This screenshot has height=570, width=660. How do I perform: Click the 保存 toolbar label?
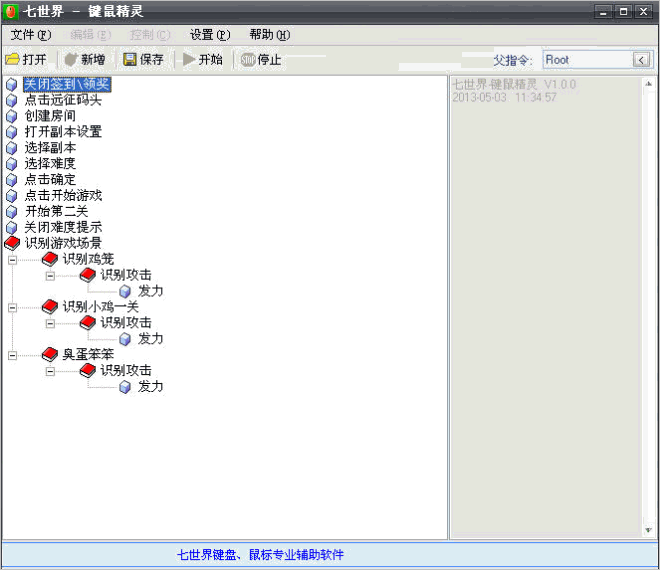(152, 60)
